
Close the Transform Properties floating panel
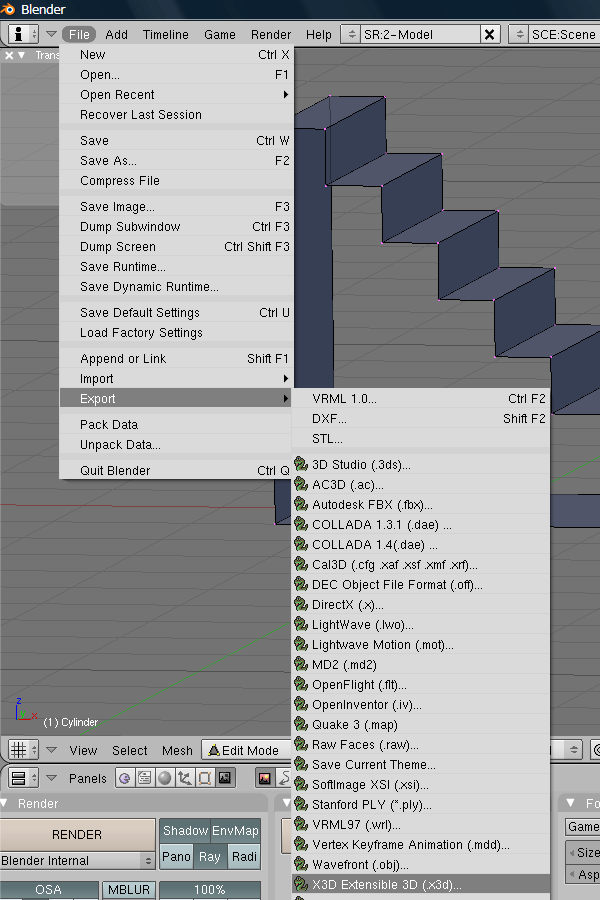(9, 55)
